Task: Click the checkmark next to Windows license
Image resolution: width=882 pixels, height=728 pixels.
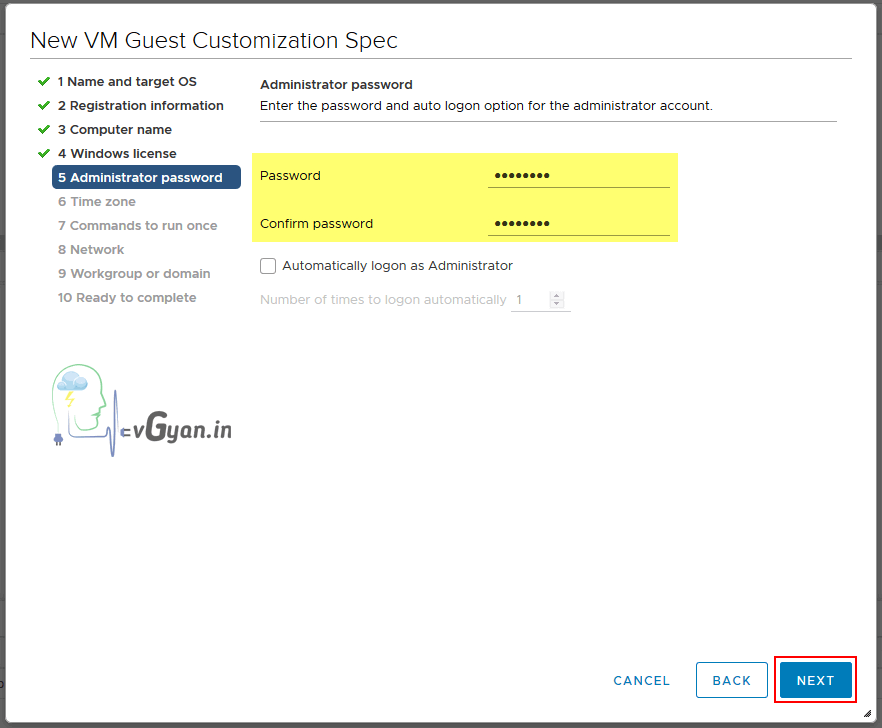Action: 43,153
